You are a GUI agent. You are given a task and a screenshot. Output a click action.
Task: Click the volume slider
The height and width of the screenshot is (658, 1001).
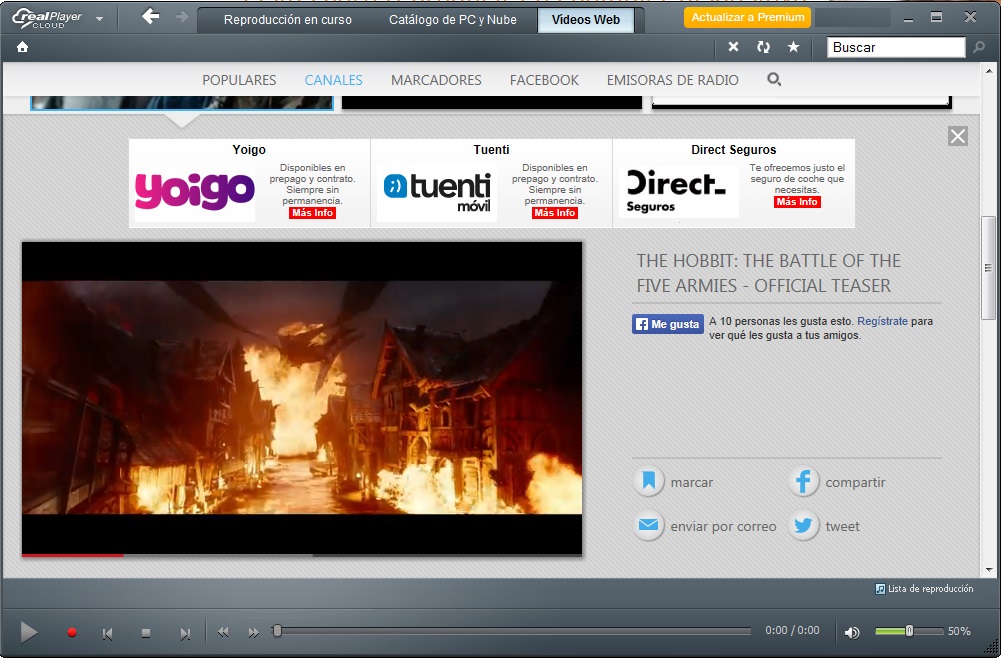[909, 631]
